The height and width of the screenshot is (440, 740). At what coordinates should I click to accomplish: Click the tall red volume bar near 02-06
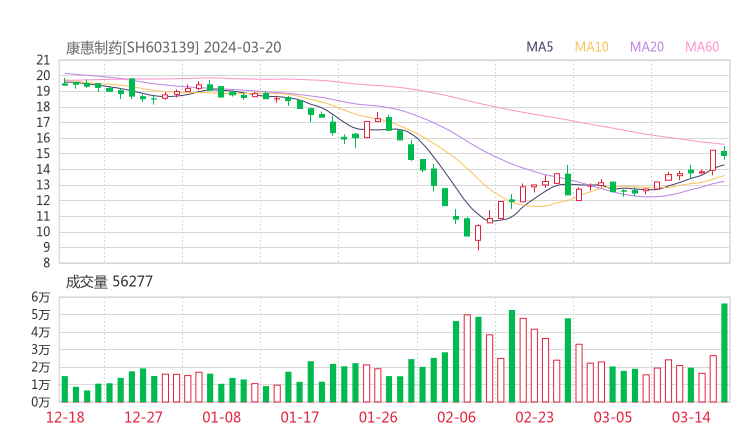467,358
